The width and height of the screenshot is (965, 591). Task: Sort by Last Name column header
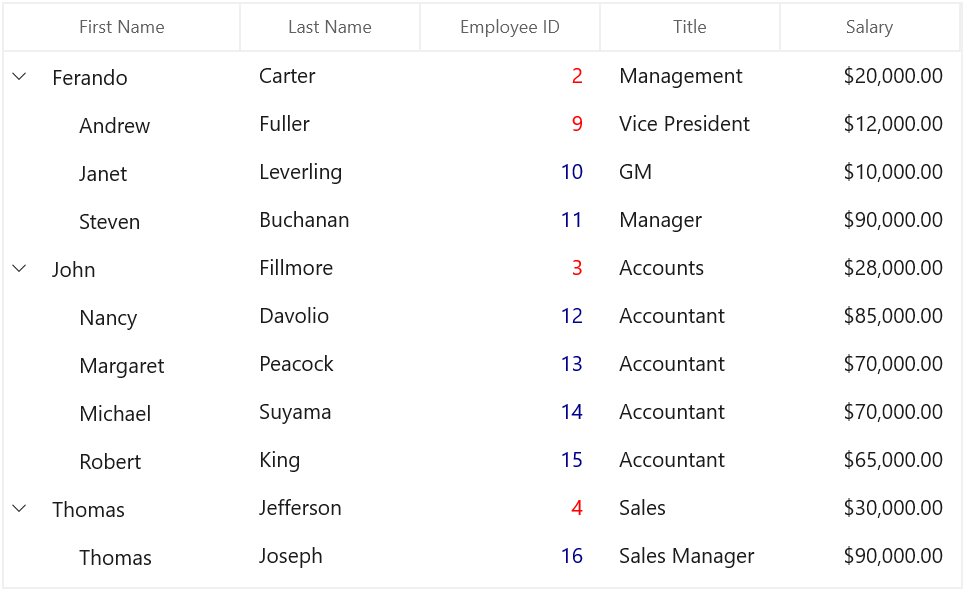tap(330, 27)
